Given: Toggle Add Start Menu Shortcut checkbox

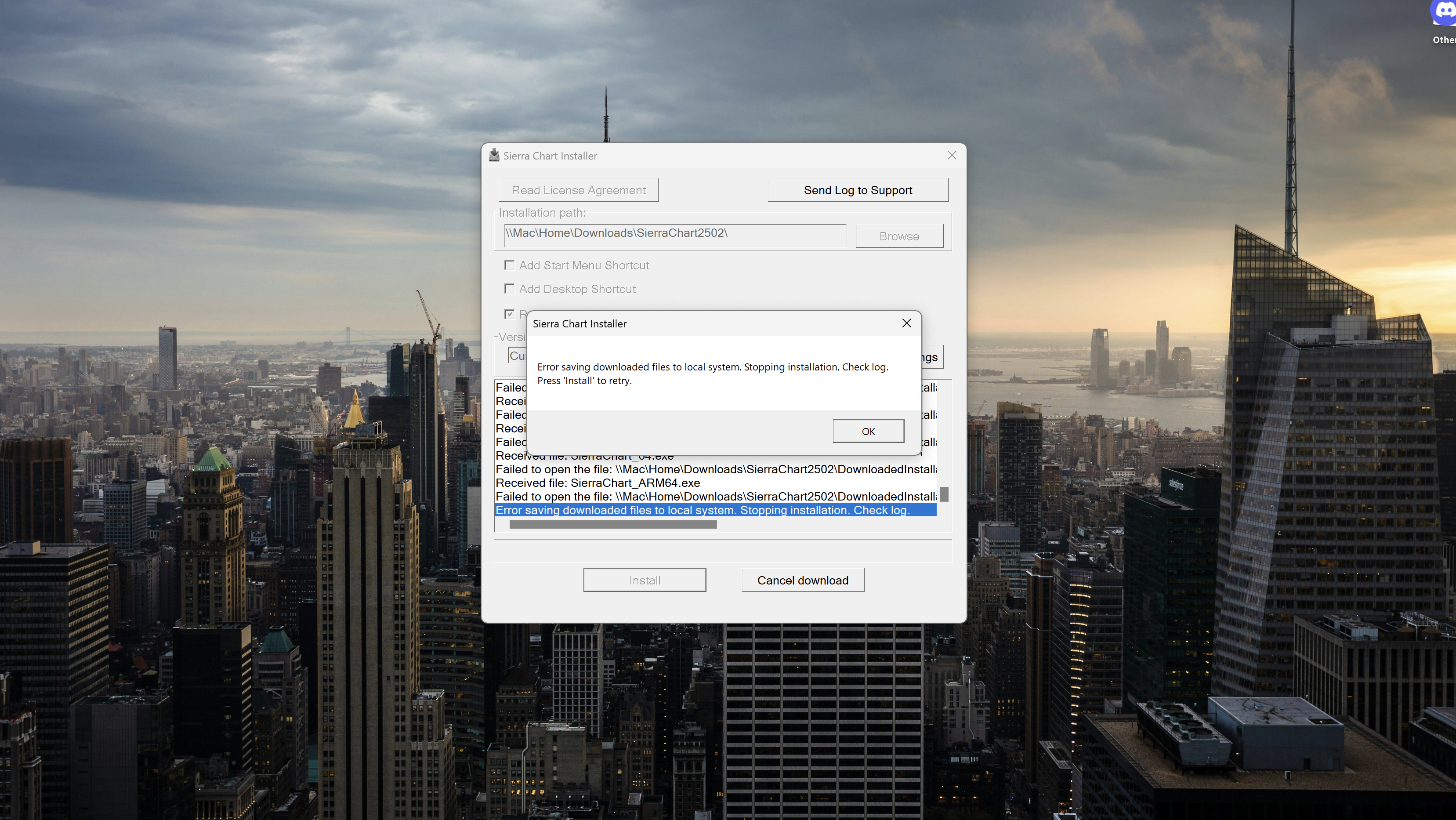Looking at the screenshot, I should [x=509, y=265].
